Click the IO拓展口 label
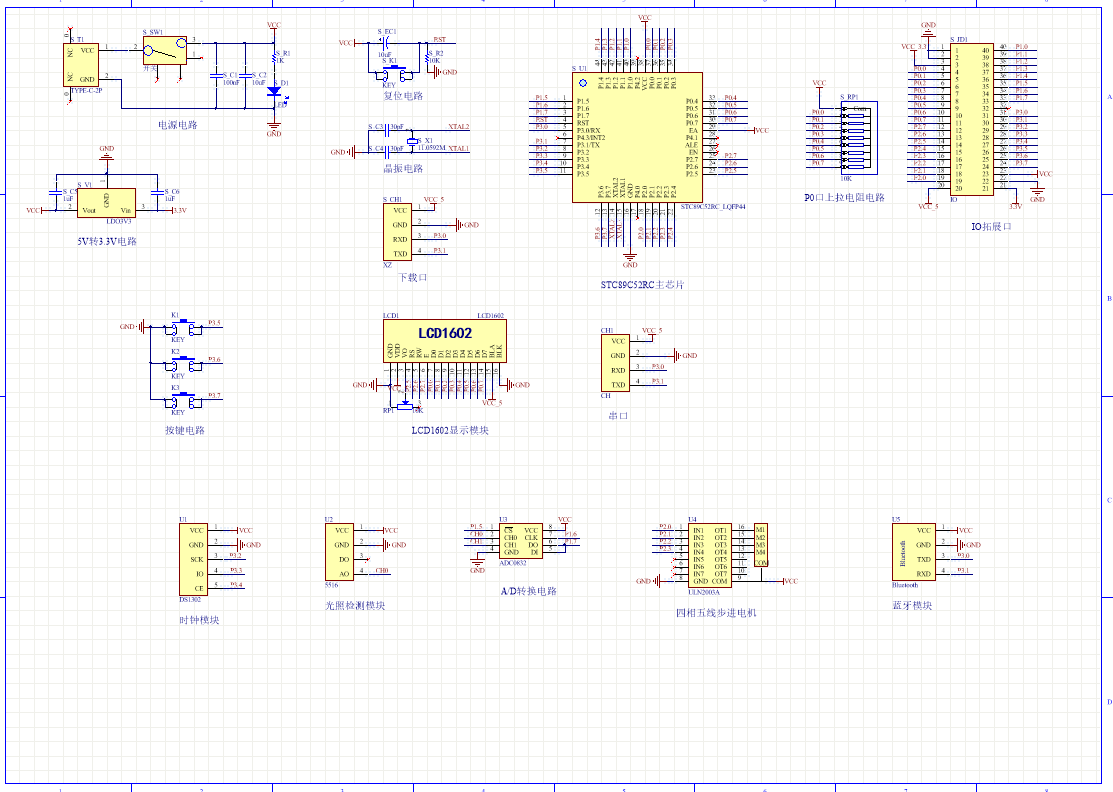The height and width of the screenshot is (792, 1113). 991,227
